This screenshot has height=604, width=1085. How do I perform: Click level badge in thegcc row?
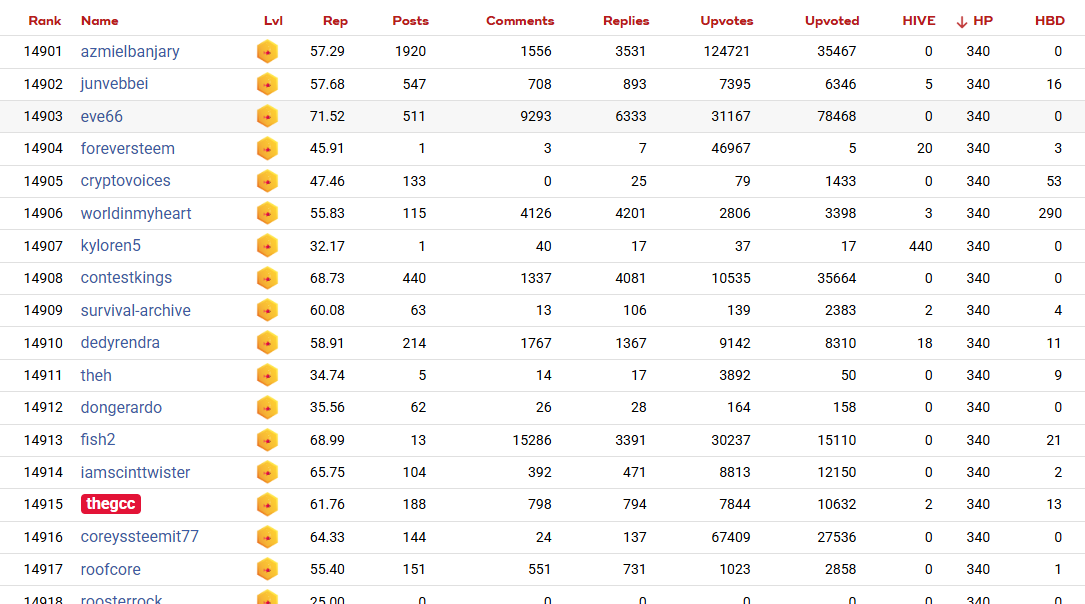coord(267,505)
